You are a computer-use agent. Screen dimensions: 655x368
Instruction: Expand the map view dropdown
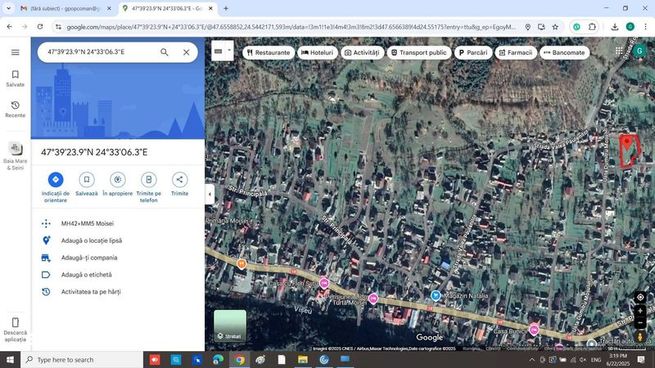point(222,51)
